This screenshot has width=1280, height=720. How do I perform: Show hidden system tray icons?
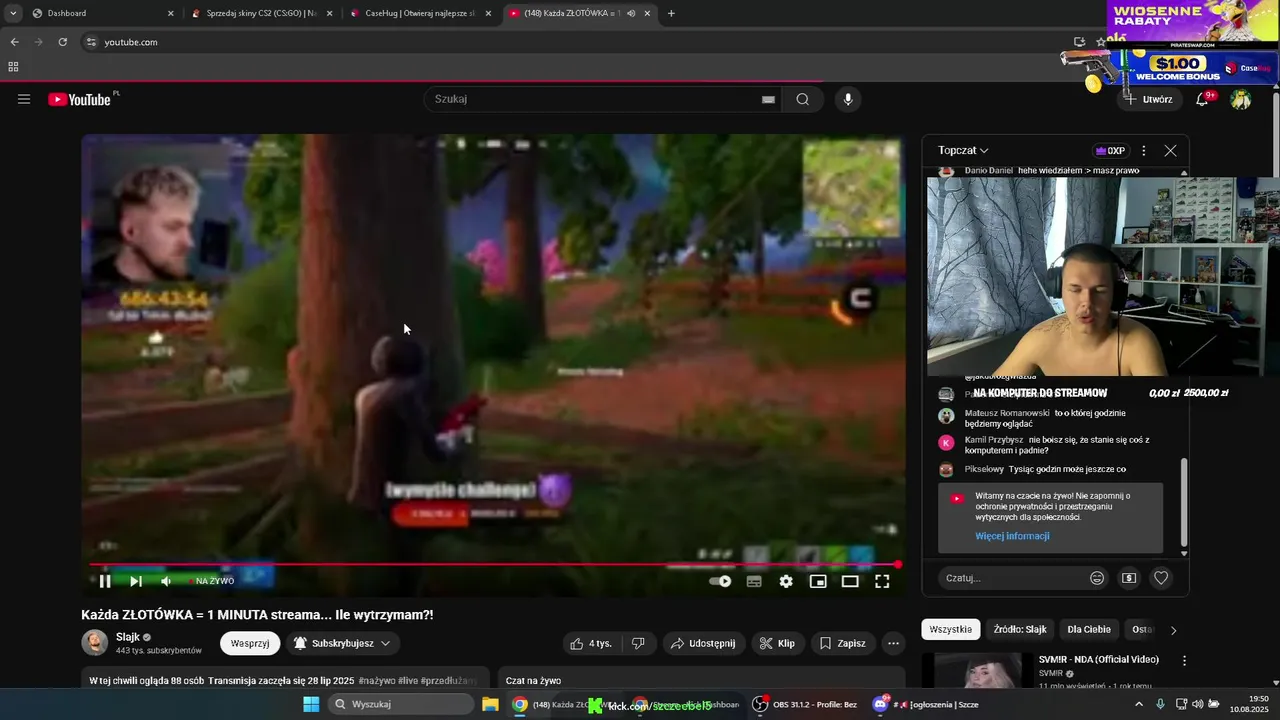(1139, 704)
